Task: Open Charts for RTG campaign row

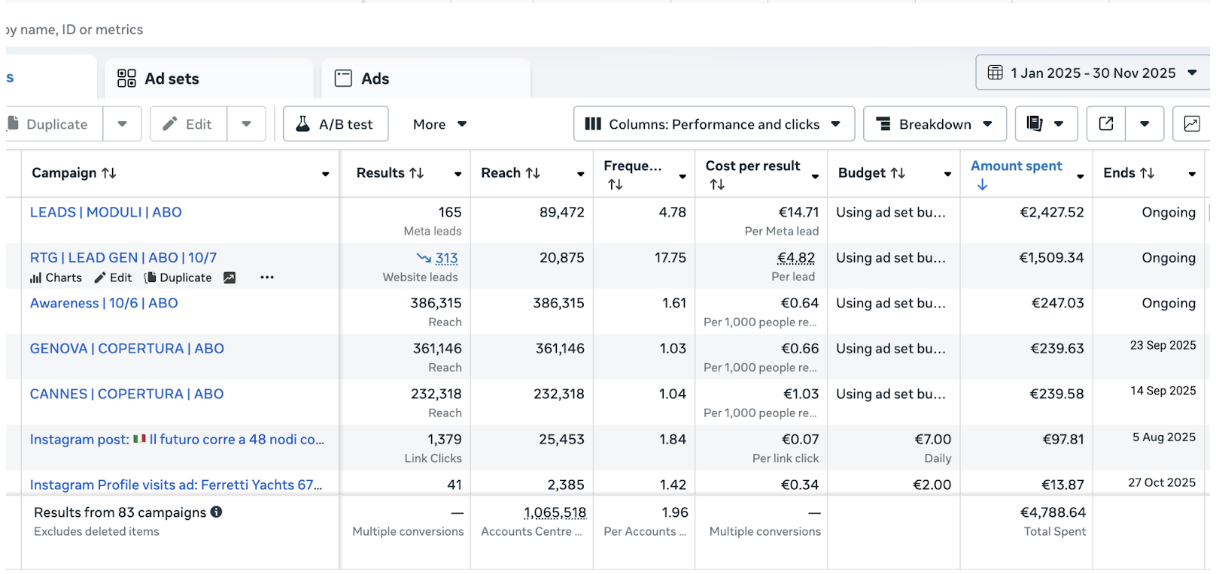Action: pos(56,278)
